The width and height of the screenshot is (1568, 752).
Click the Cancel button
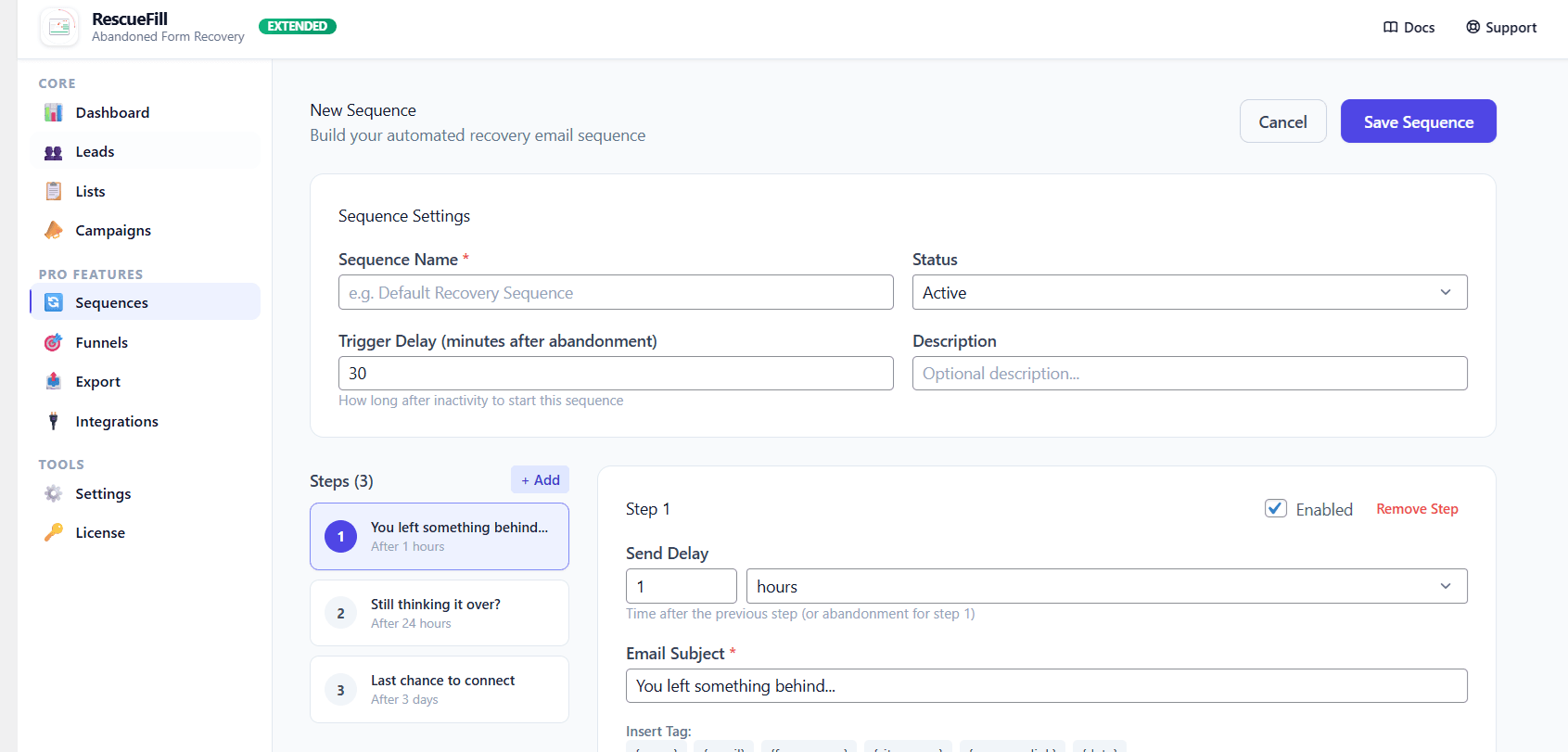click(1282, 121)
